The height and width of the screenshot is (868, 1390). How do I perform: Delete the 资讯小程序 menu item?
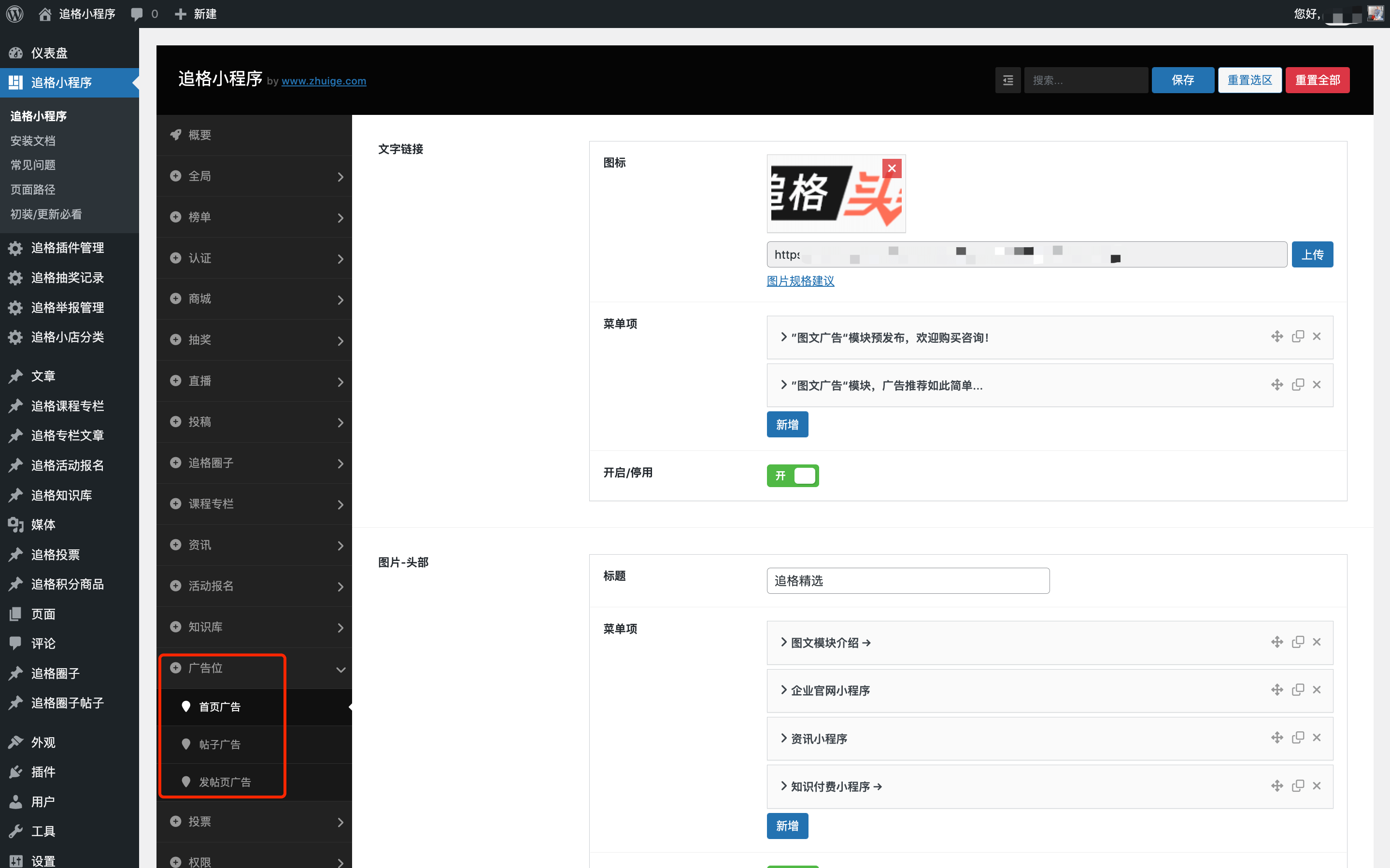pos(1317,738)
